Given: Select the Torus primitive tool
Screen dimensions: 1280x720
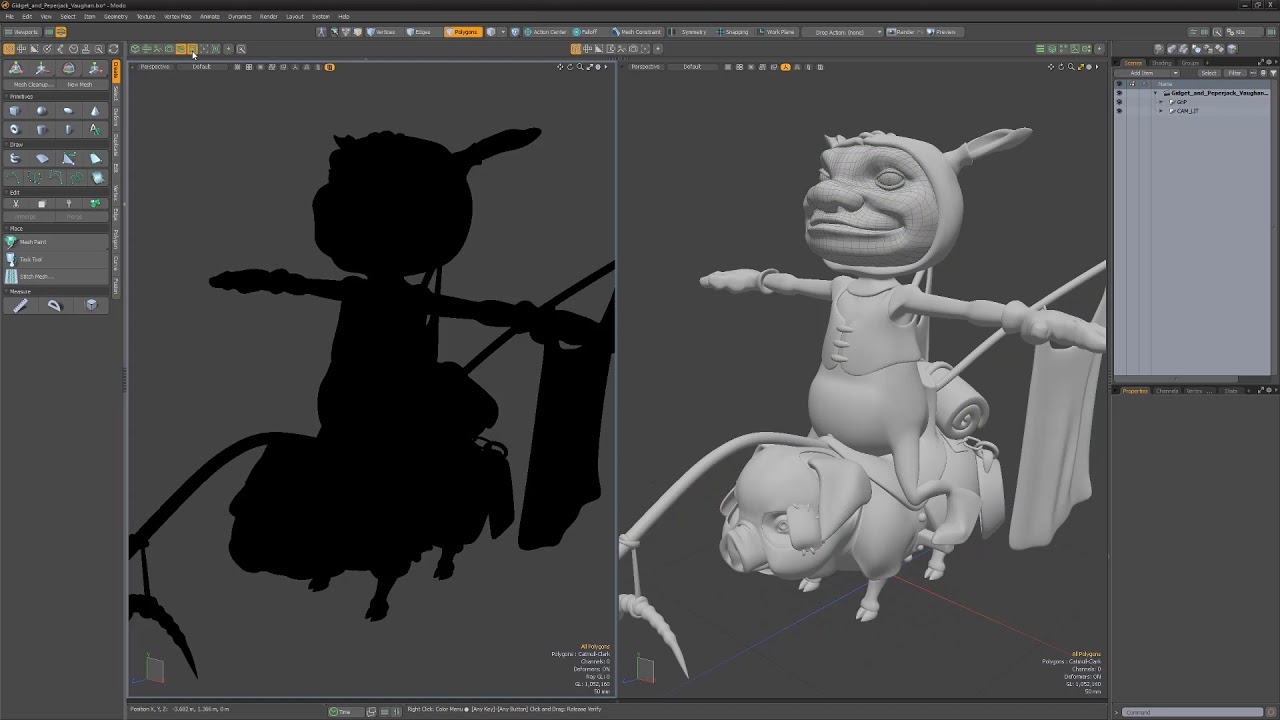Looking at the screenshot, I should 14,129.
